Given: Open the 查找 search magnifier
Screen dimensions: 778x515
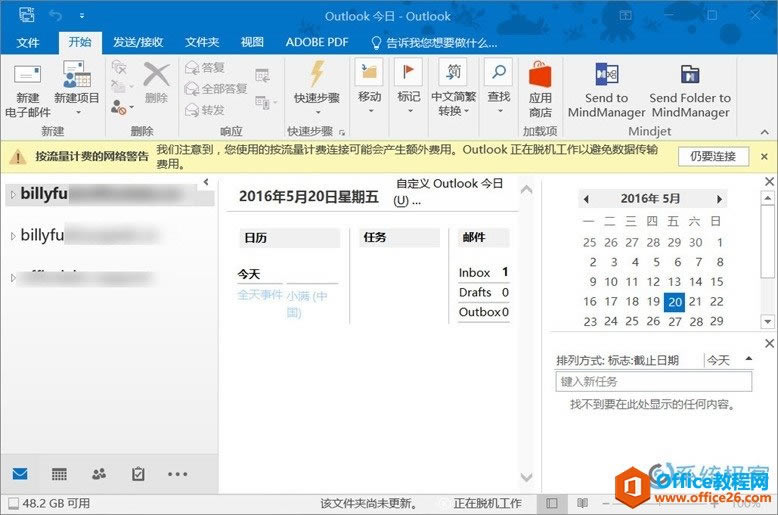Looking at the screenshot, I should (499, 85).
